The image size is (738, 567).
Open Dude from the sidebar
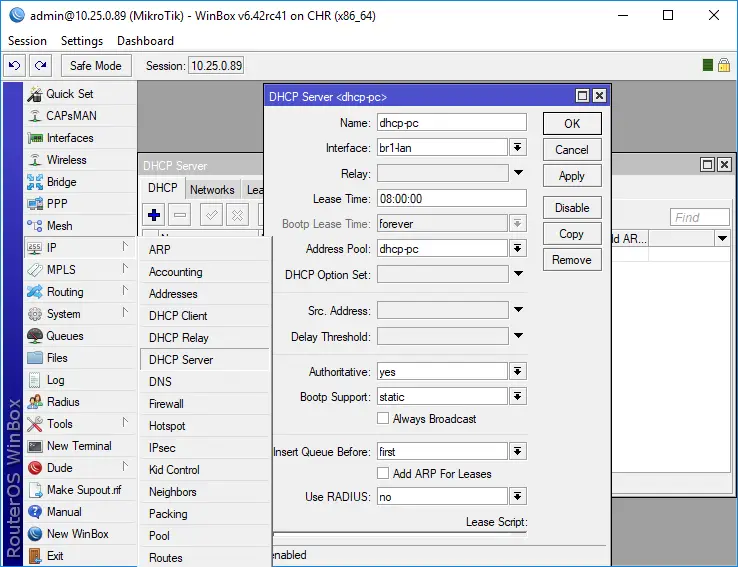80,468
